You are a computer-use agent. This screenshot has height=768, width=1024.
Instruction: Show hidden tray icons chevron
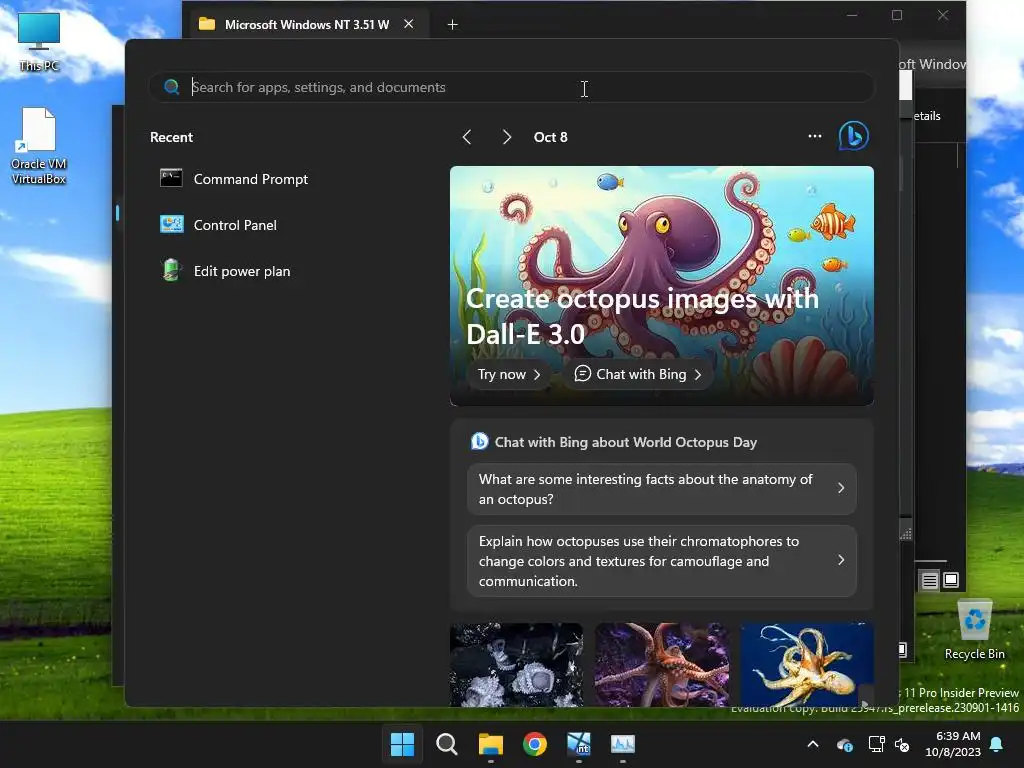tap(813, 744)
